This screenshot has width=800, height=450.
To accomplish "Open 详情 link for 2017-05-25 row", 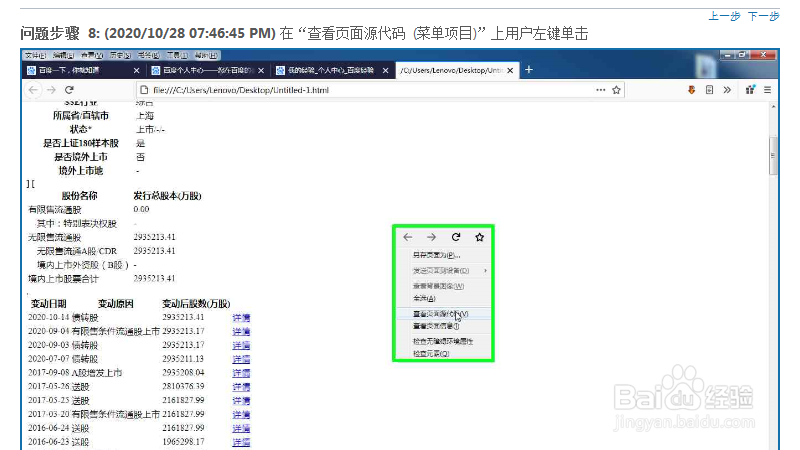I will 241,401.
